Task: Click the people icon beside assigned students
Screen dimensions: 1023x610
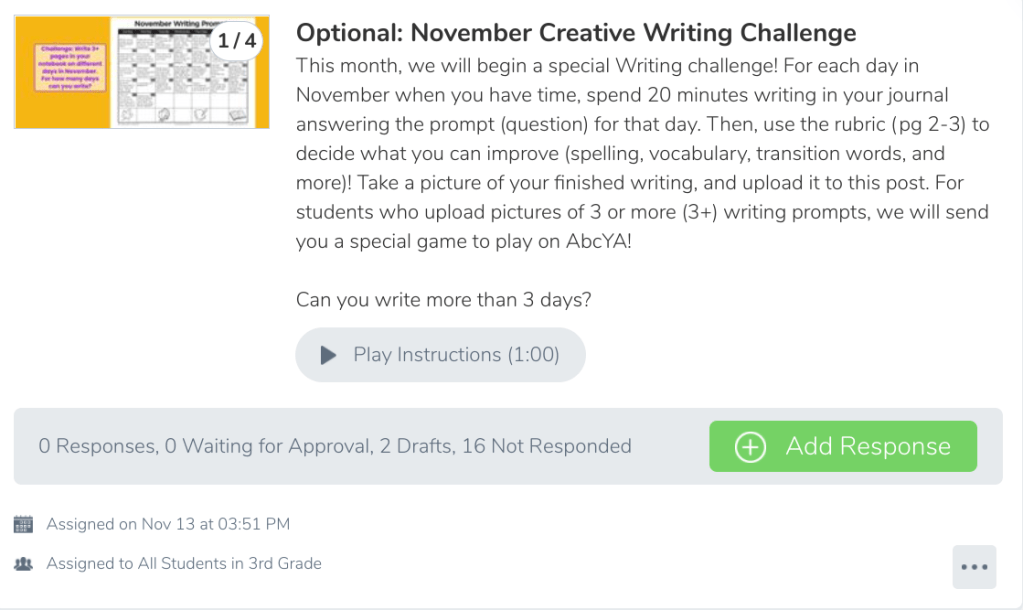Action: [x=23, y=564]
